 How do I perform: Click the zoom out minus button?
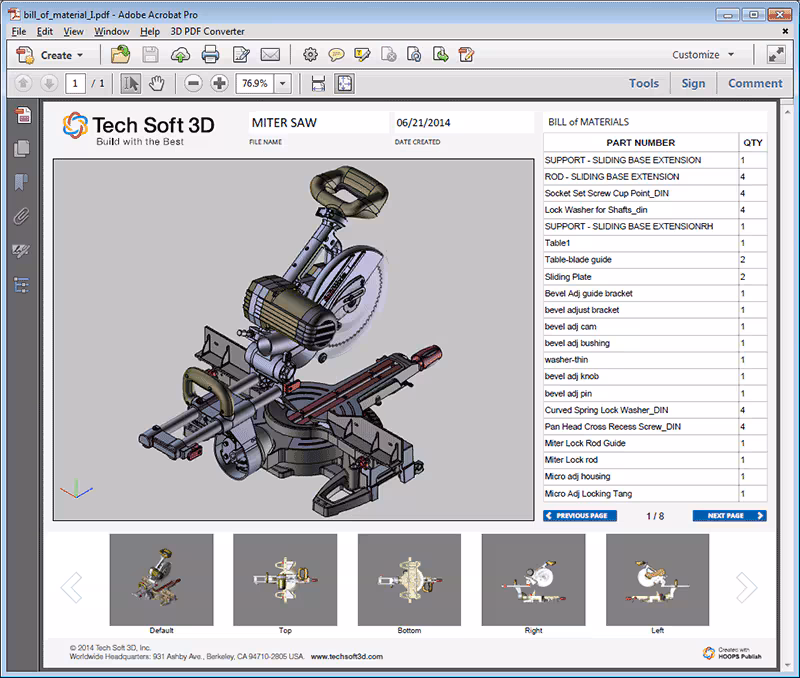pos(194,83)
